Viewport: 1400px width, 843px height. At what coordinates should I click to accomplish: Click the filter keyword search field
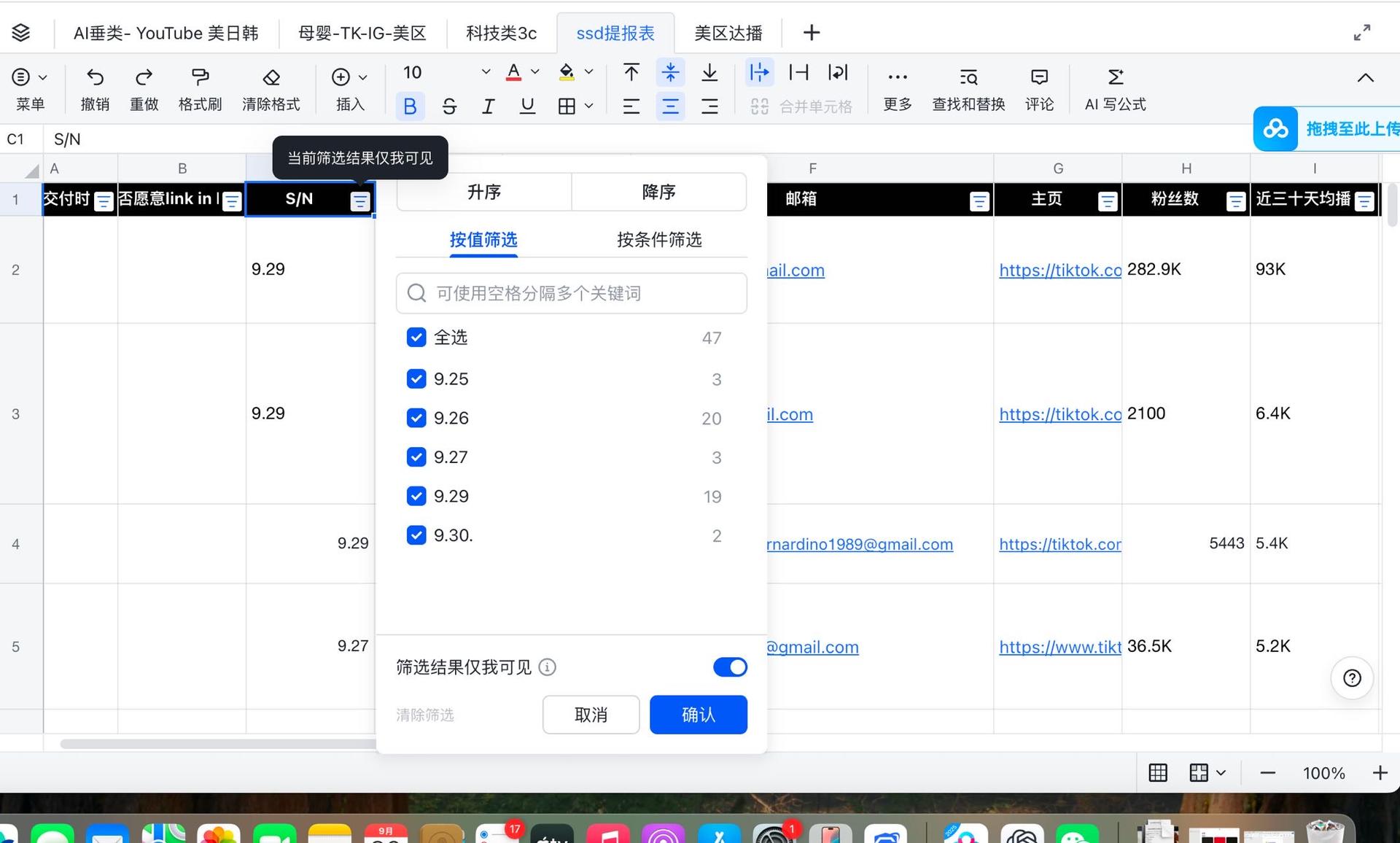572,293
